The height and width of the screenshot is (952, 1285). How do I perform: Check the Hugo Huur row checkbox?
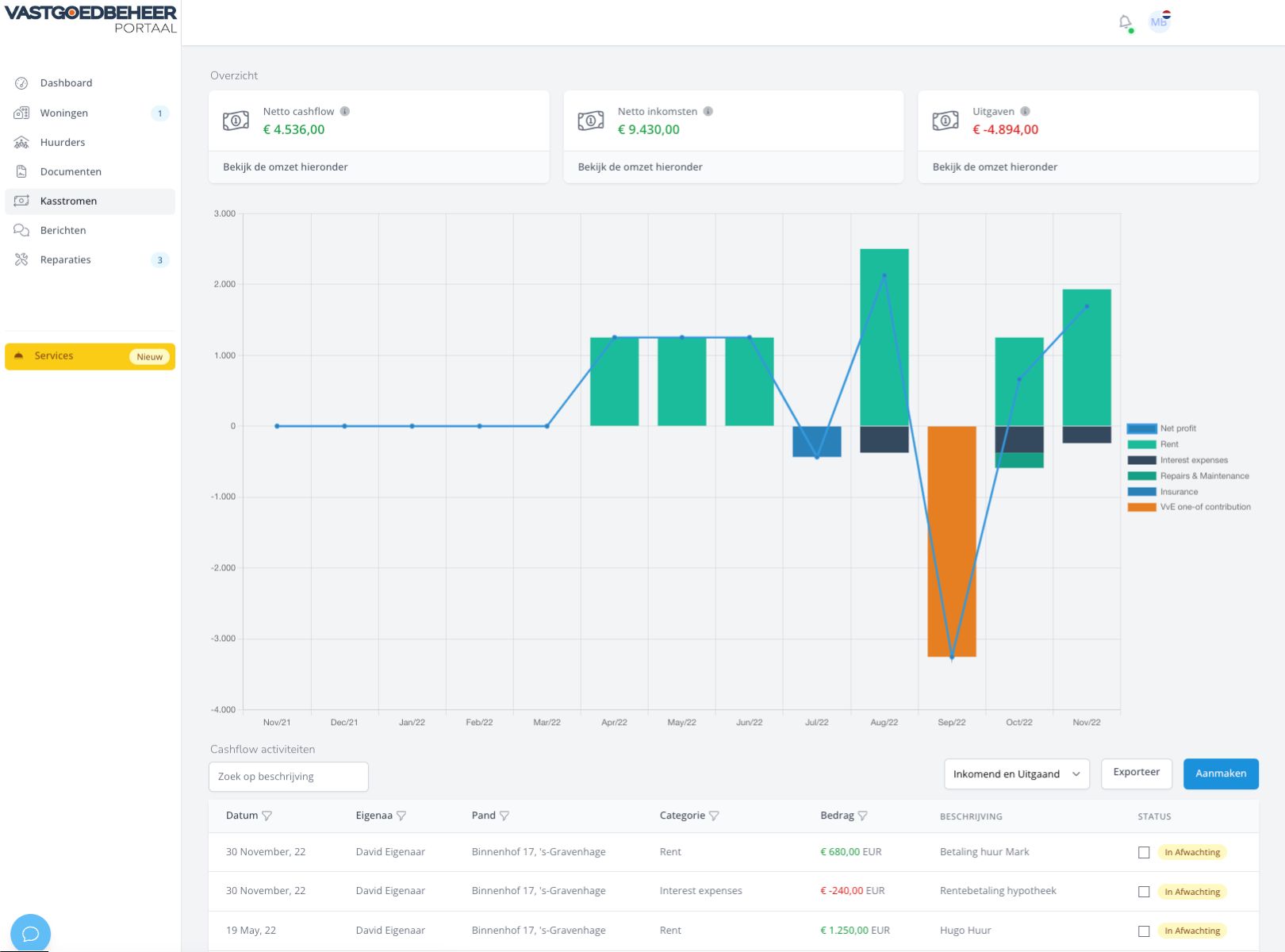click(1144, 931)
